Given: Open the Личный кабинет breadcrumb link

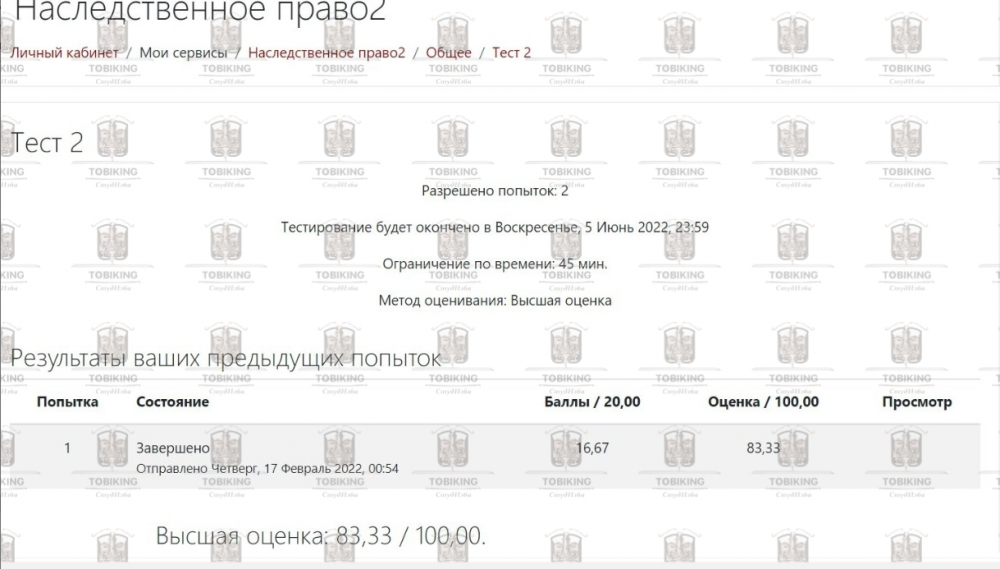Looking at the screenshot, I should coord(64,52).
